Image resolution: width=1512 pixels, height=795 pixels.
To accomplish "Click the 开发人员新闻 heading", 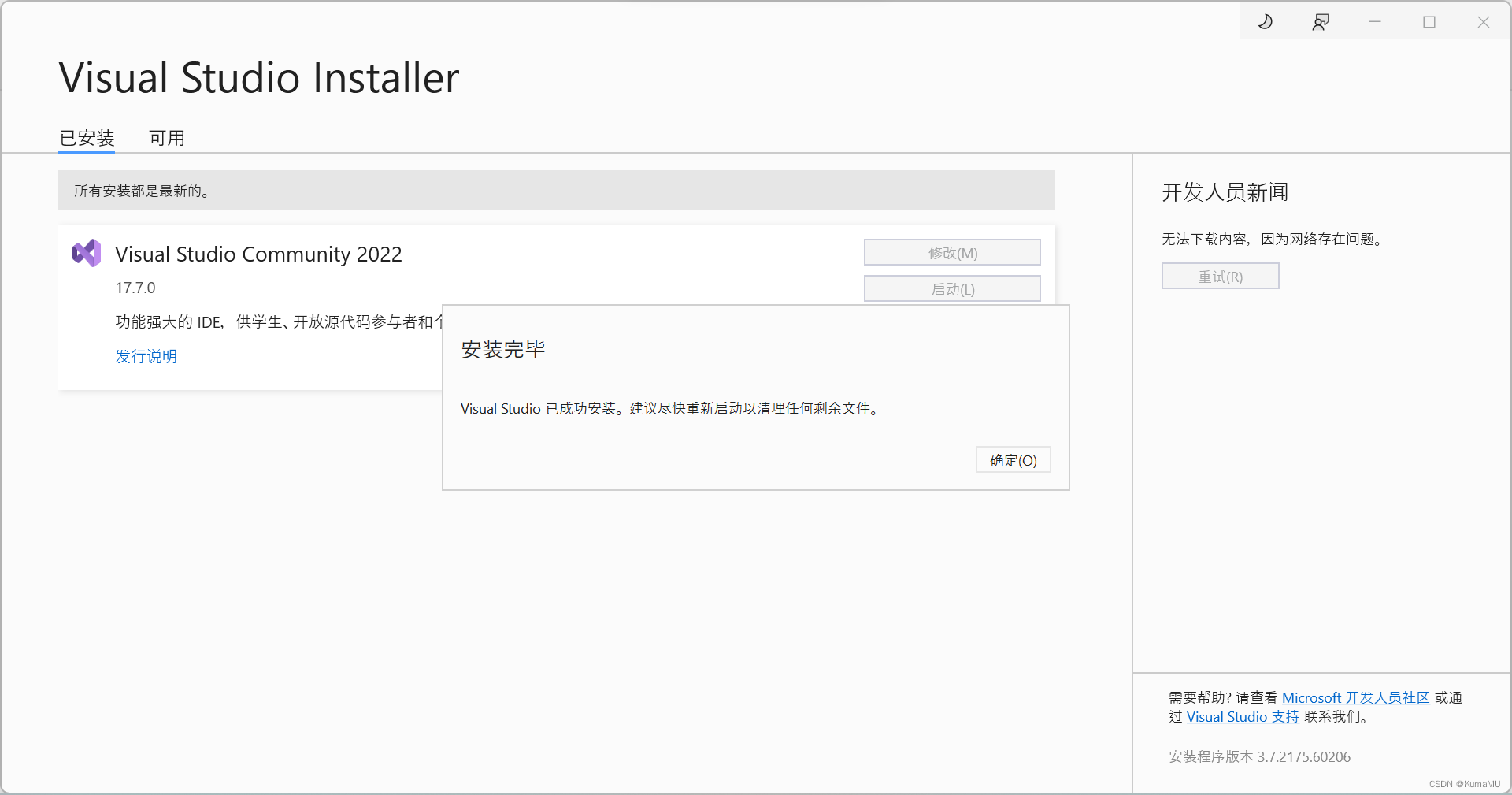I will pos(1225,192).
